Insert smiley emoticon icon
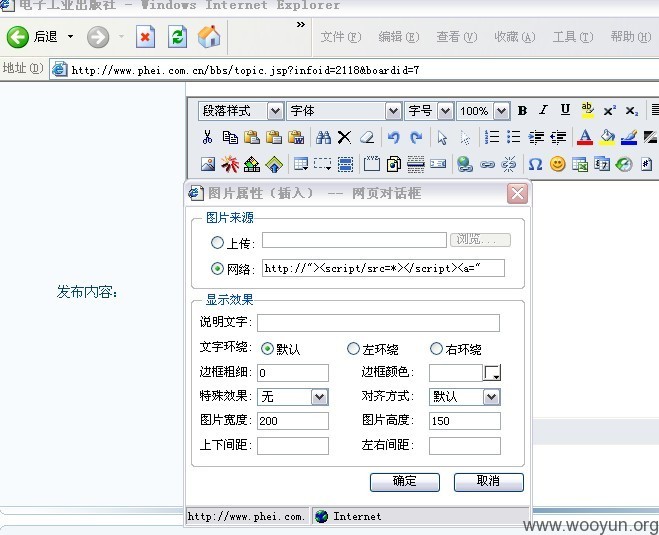 coord(557,164)
